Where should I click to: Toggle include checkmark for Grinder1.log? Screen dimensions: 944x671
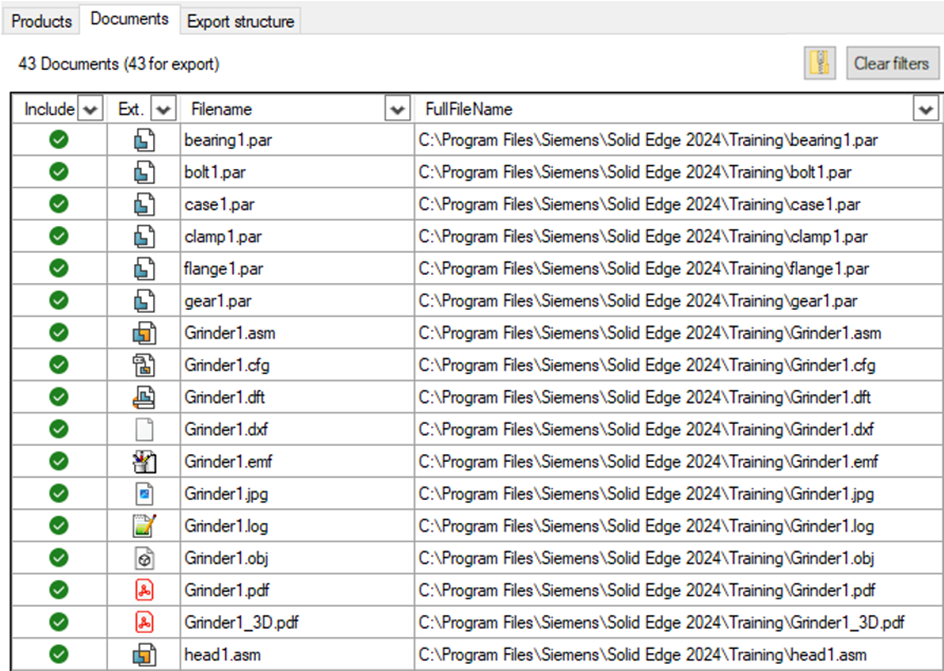(59, 525)
